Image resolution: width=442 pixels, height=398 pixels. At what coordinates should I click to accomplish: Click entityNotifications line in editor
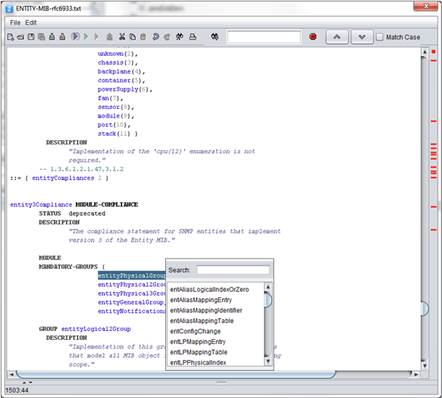[x=132, y=311]
